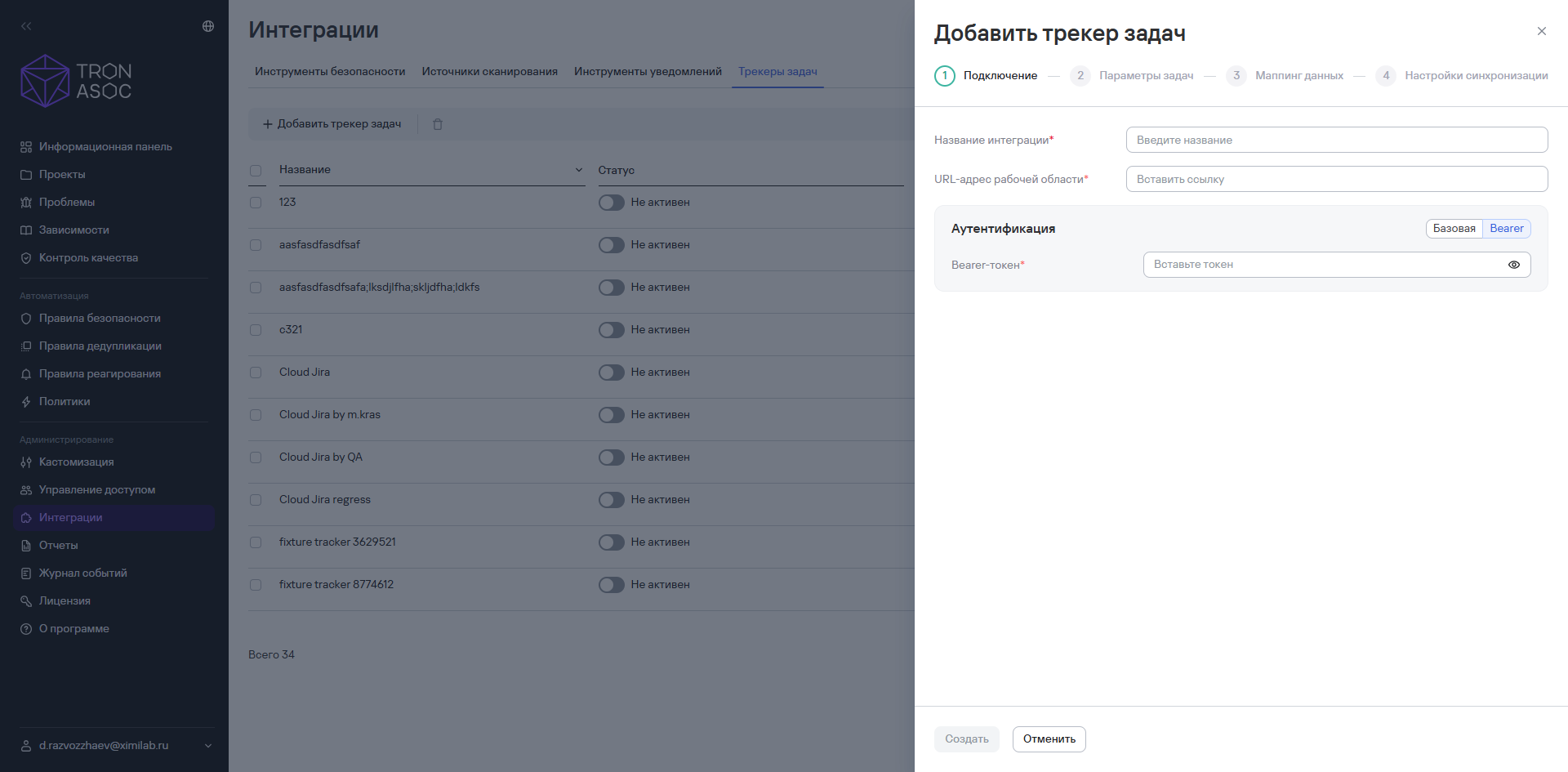Open language globe icon in sidebar
Viewport: 1568px width, 772px height.
pos(208,26)
